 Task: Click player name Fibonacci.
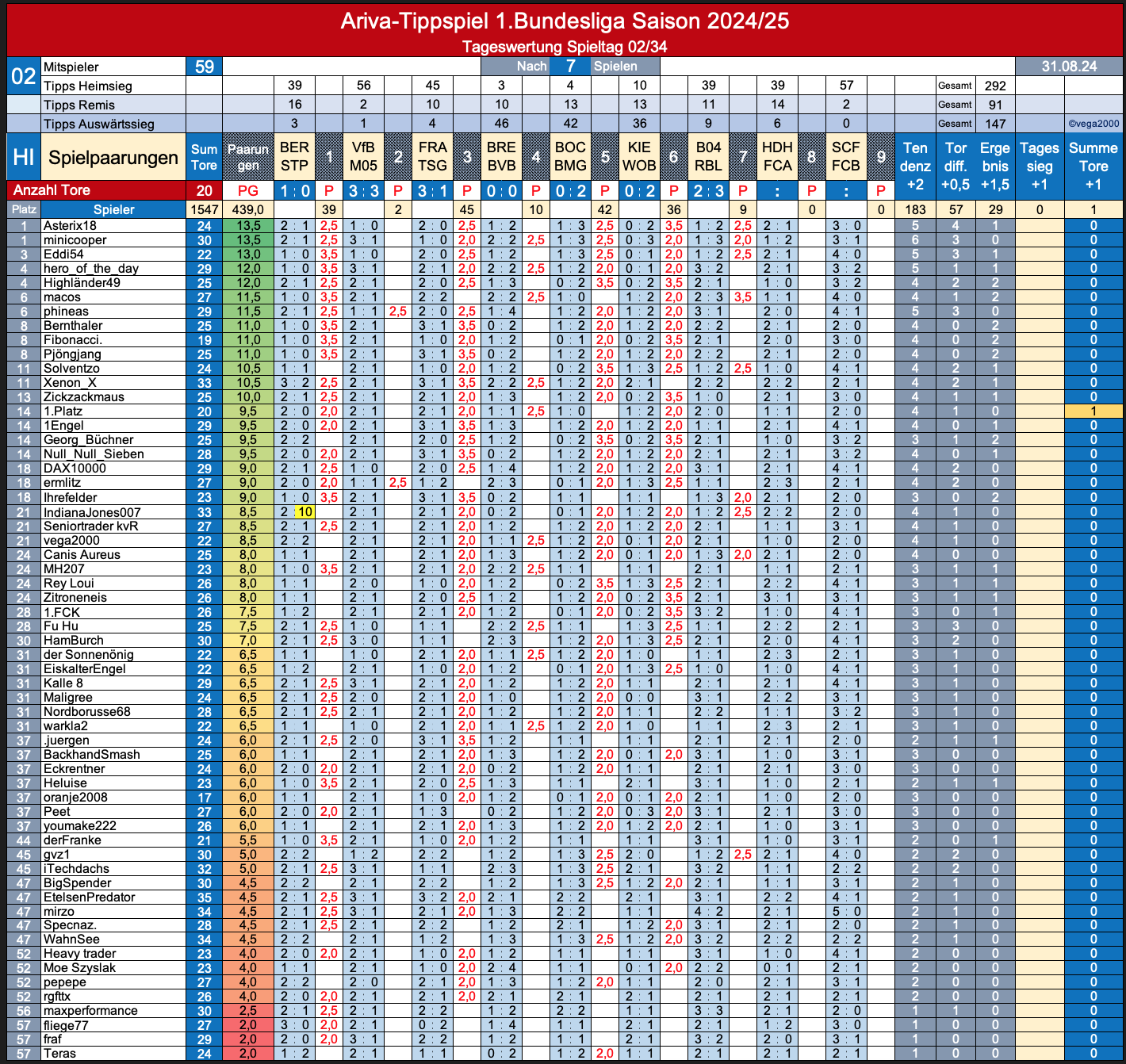pyautogui.click(x=73, y=340)
